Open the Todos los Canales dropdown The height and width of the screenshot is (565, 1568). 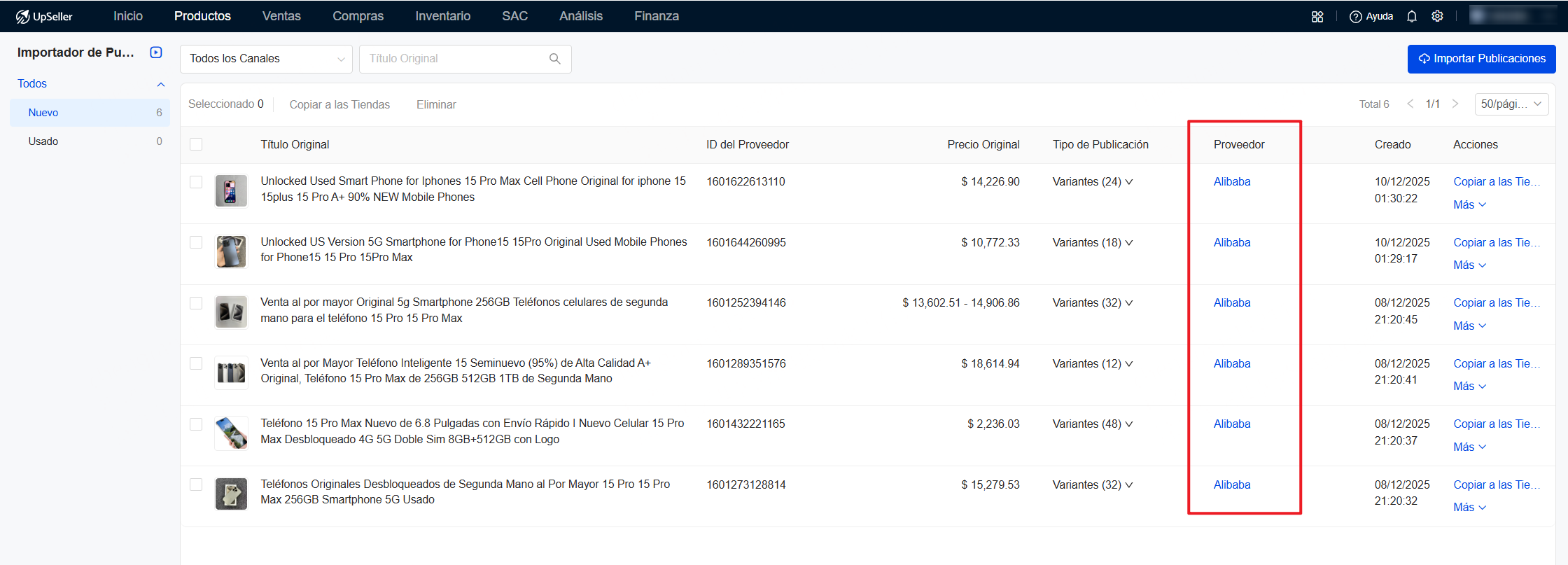pos(266,59)
